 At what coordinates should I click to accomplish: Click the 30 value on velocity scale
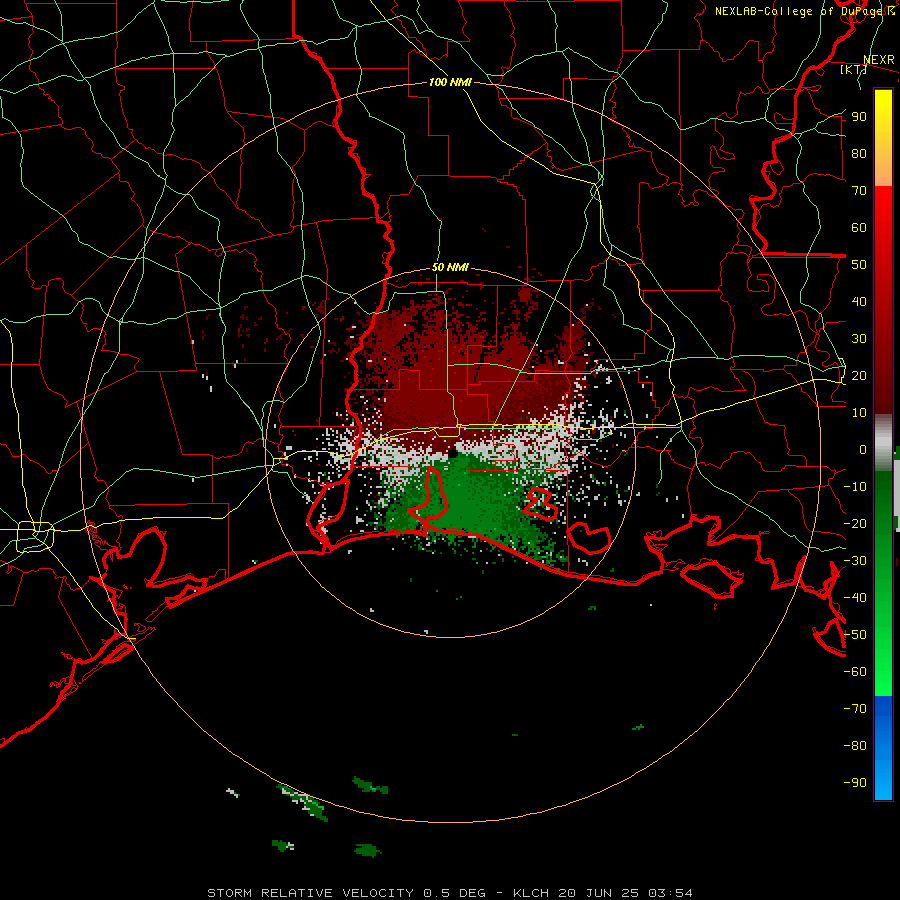(x=859, y=339)
